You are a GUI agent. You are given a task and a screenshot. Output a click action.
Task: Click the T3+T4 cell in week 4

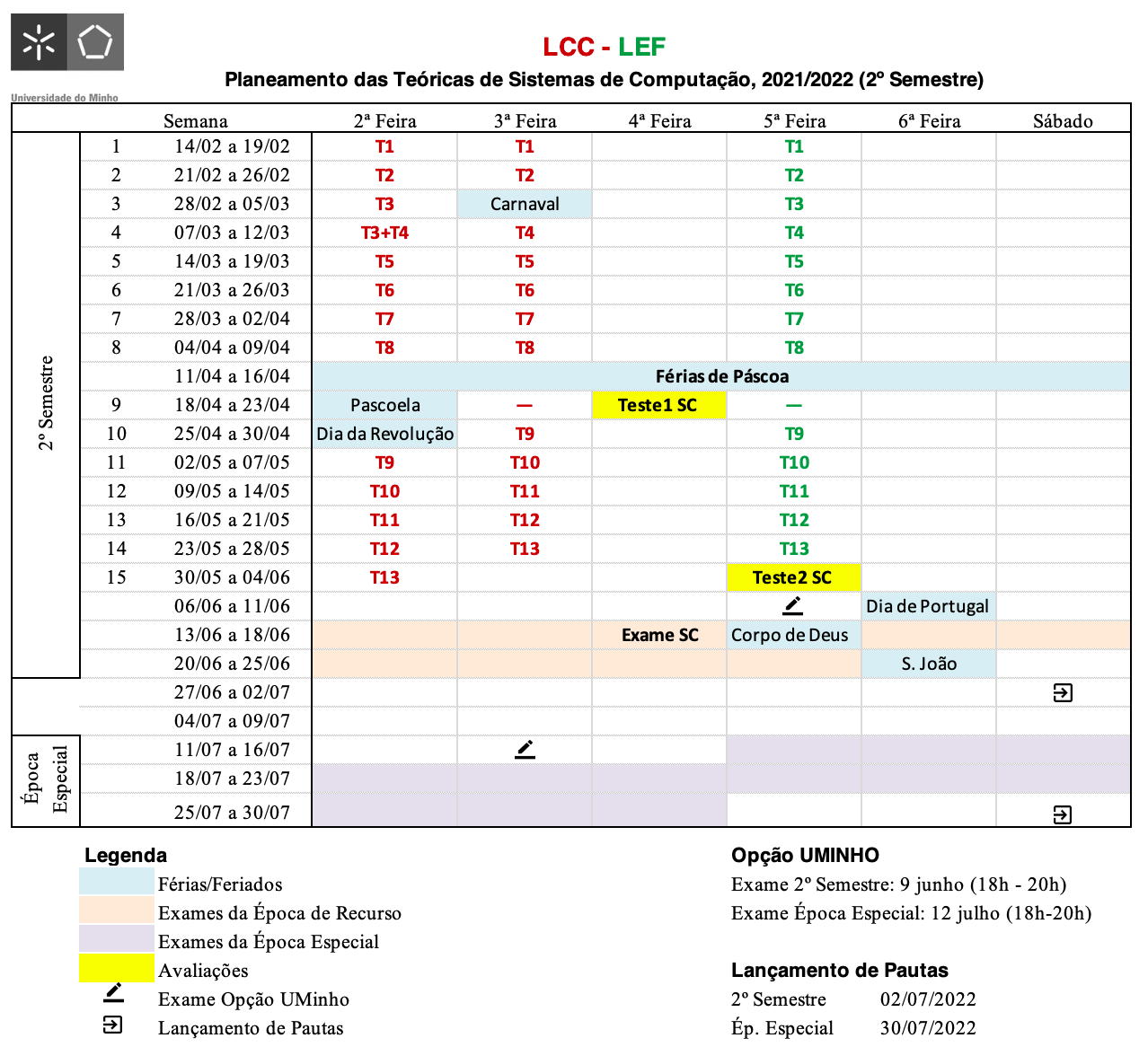tap(384, 233)
